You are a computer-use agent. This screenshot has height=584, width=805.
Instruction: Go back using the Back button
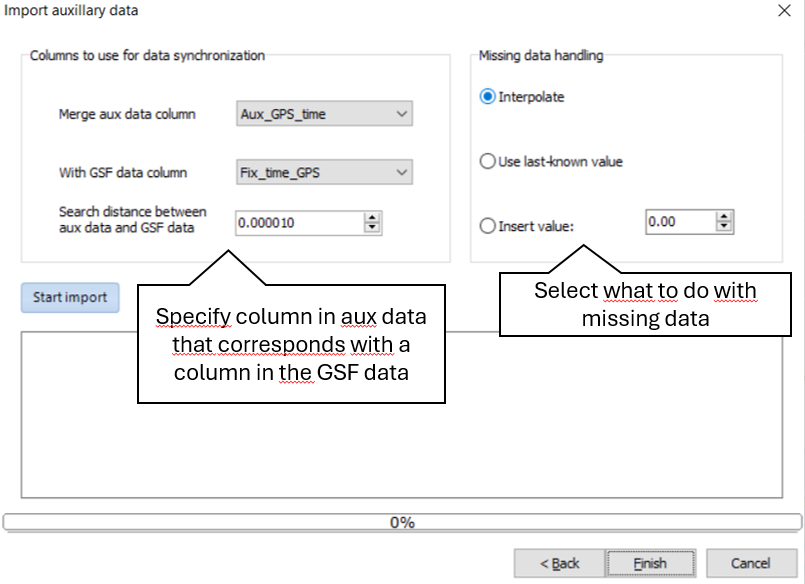[558, 562]
